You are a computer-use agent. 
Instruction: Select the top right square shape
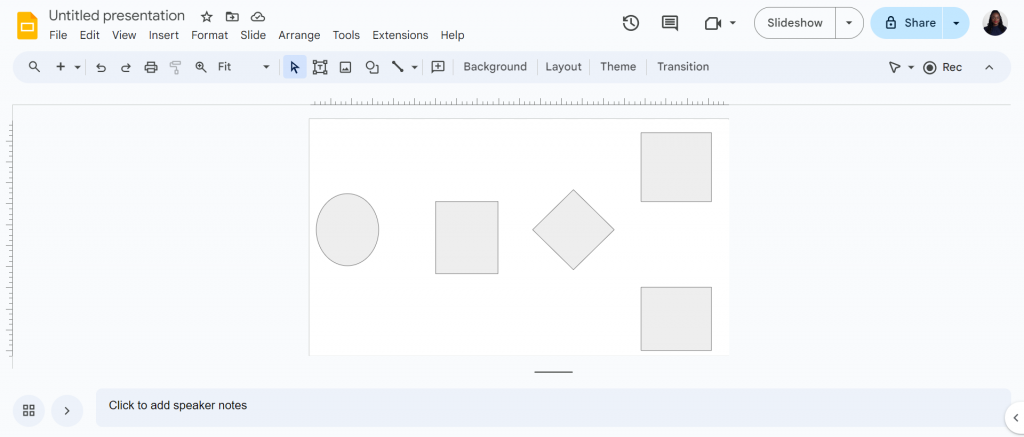[x=676, y=167]
